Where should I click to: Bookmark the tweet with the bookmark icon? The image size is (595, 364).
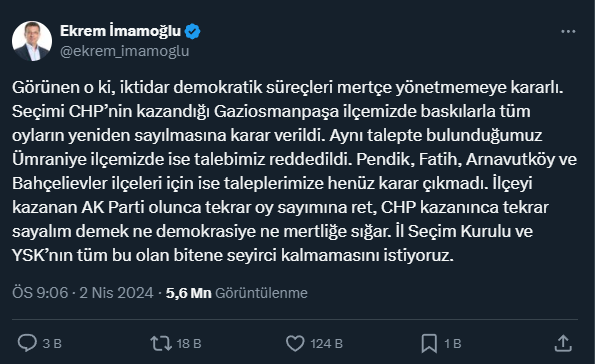(x=429, y=344)
